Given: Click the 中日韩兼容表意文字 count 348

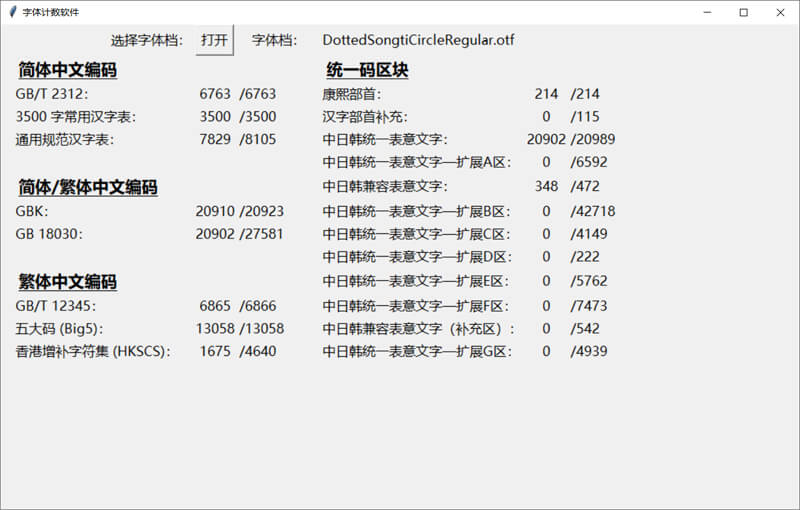Looking at the screenshot, I should click(x=546, y=186).
